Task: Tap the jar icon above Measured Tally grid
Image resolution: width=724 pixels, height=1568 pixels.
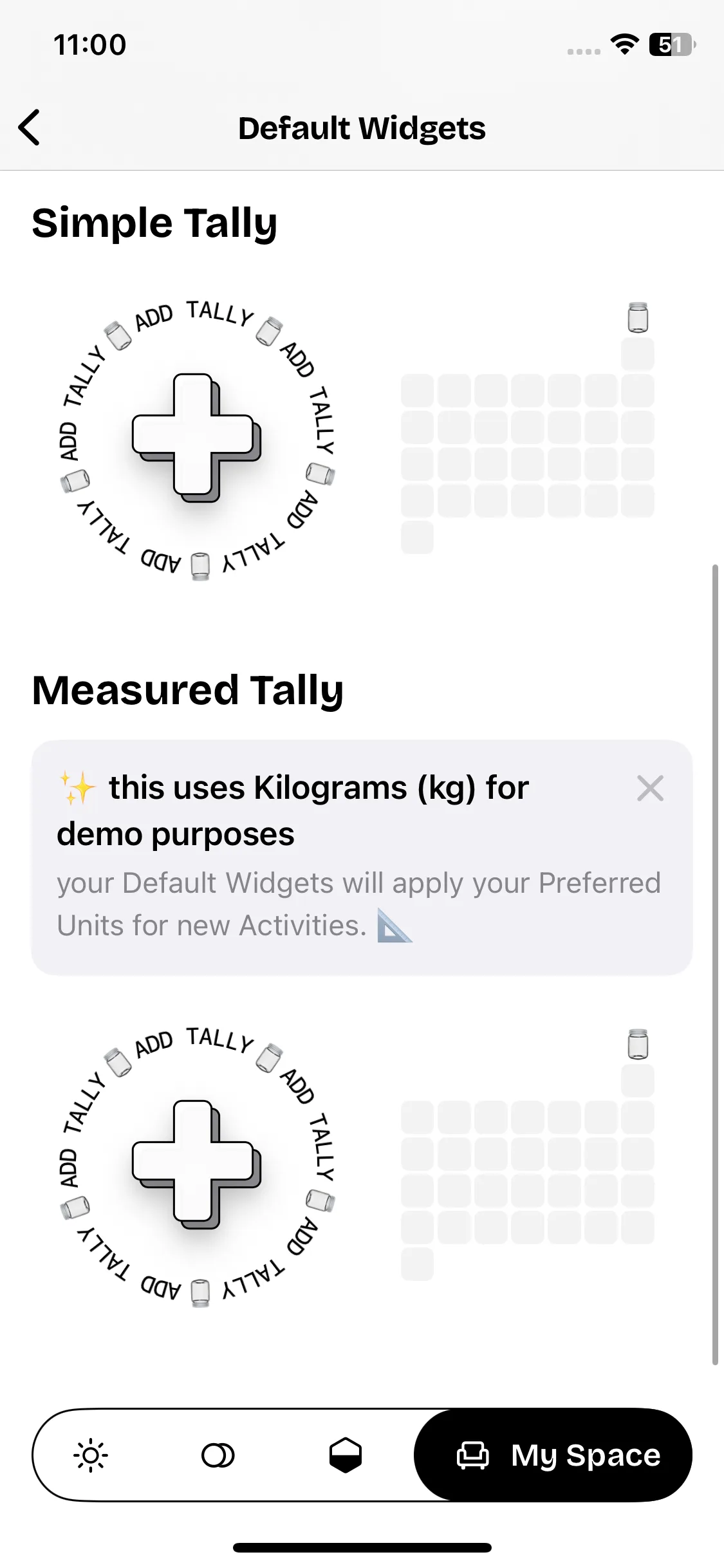Action: [638, 1044]
